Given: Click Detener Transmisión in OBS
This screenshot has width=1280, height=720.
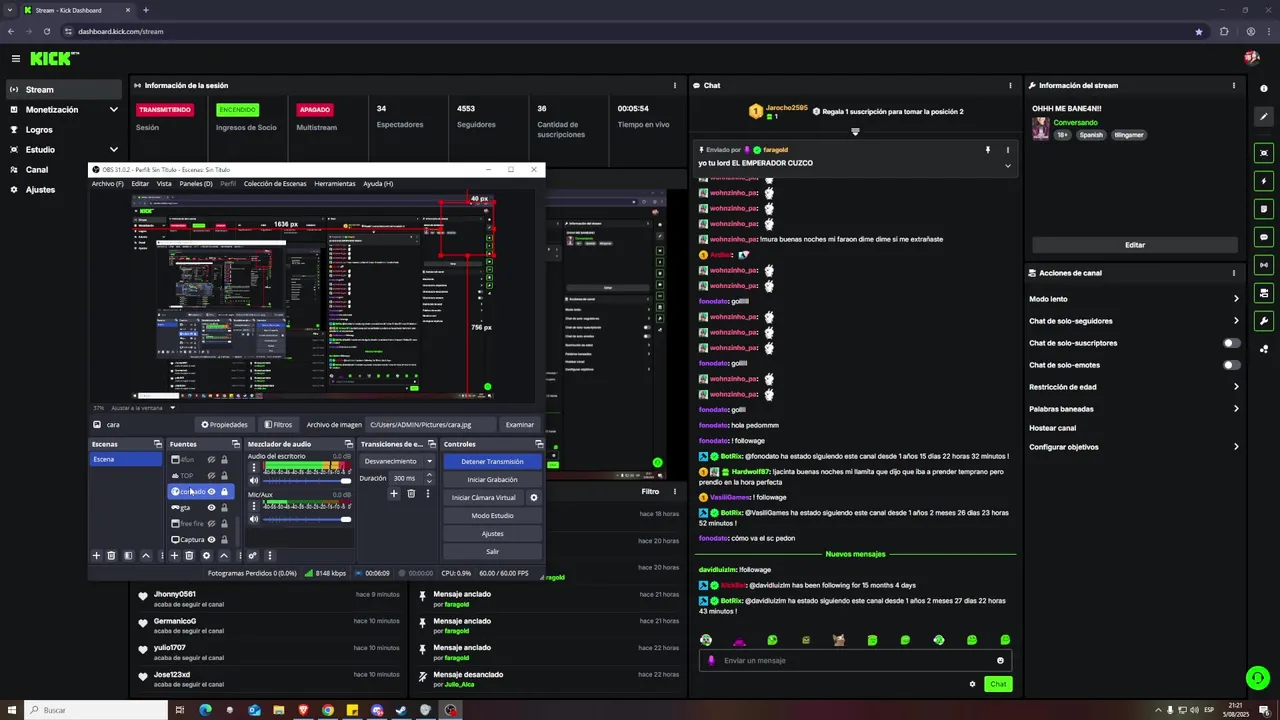Looking at the screenshot, I should click(x=492, y=461).
